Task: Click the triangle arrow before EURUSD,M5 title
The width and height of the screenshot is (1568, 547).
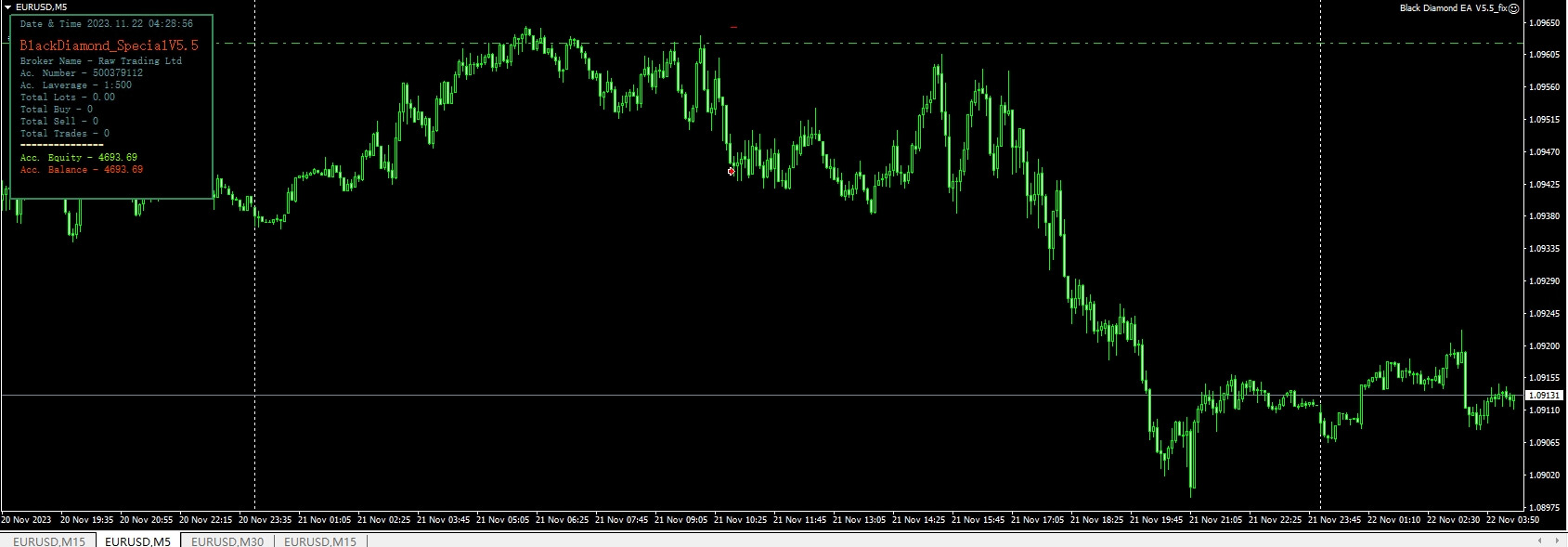Action: [x=8, y=7]
